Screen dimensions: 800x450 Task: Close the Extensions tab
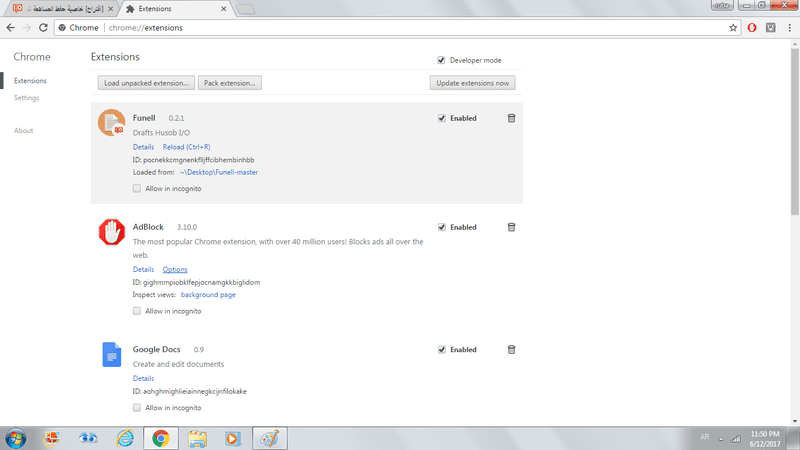pyautogui.click(x=223, y=9)
